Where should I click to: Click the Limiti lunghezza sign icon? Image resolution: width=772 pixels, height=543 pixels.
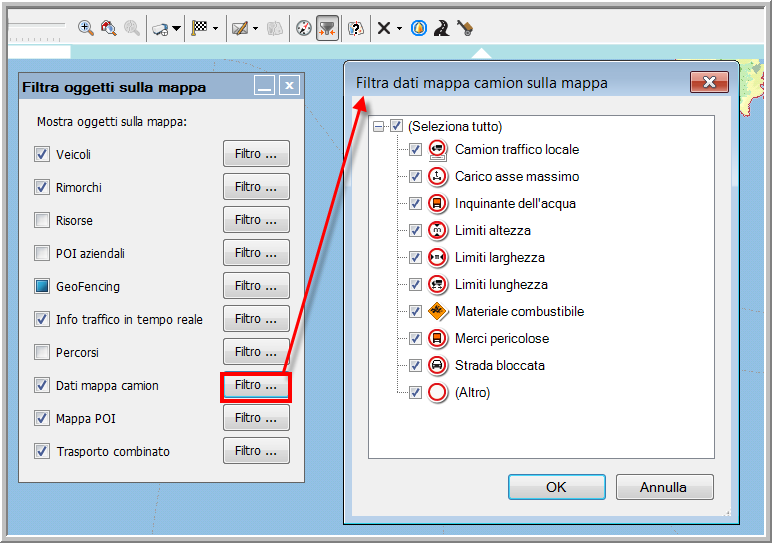tap(437, 285)
